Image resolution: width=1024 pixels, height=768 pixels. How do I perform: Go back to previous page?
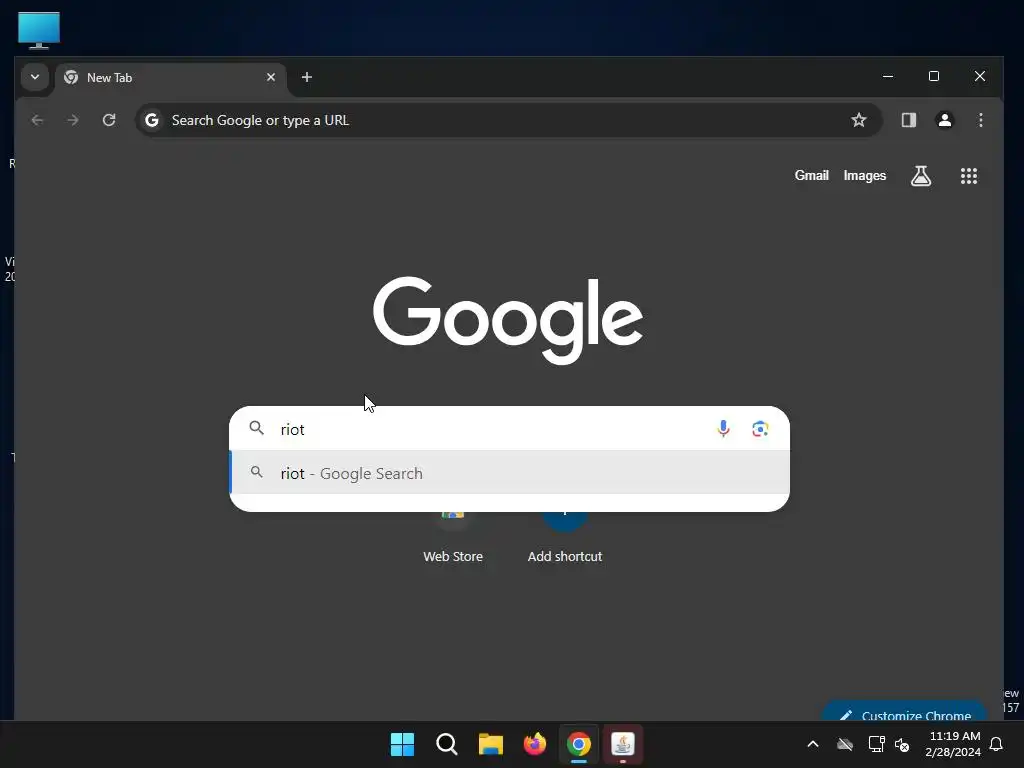37,120
